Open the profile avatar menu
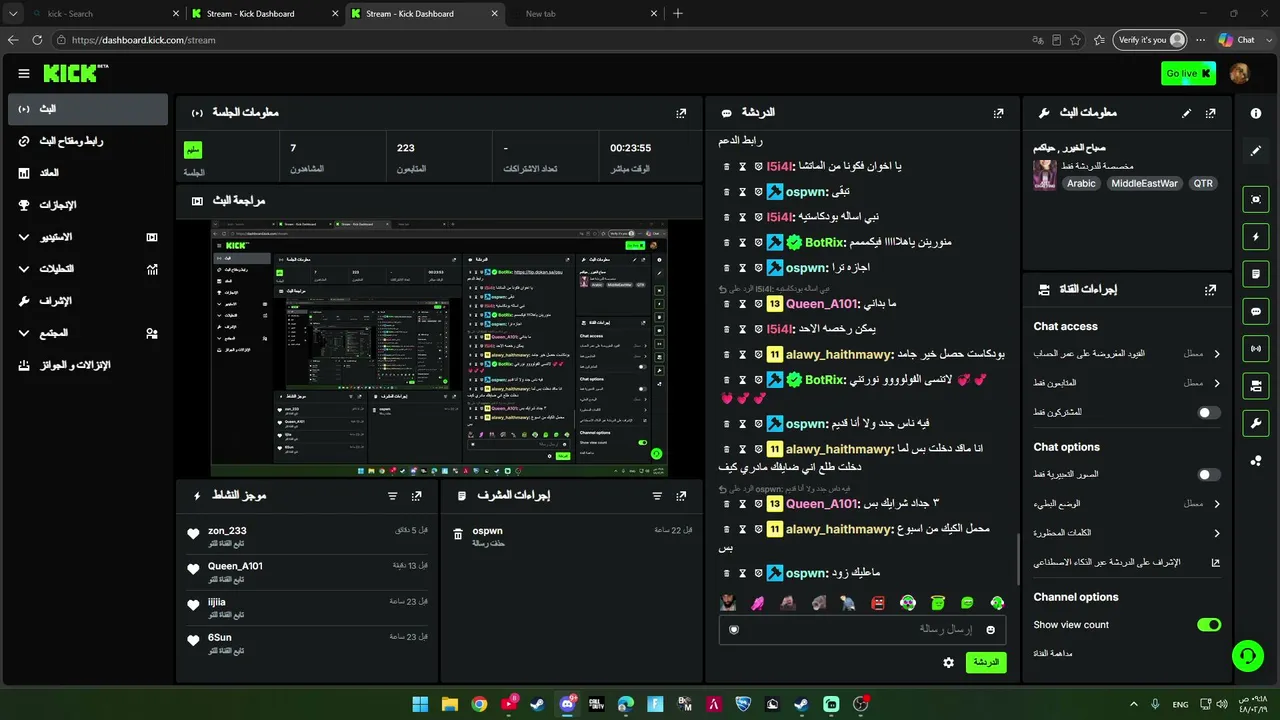The width and height of the screenshot is (1280, 720). pos(1239,73)
